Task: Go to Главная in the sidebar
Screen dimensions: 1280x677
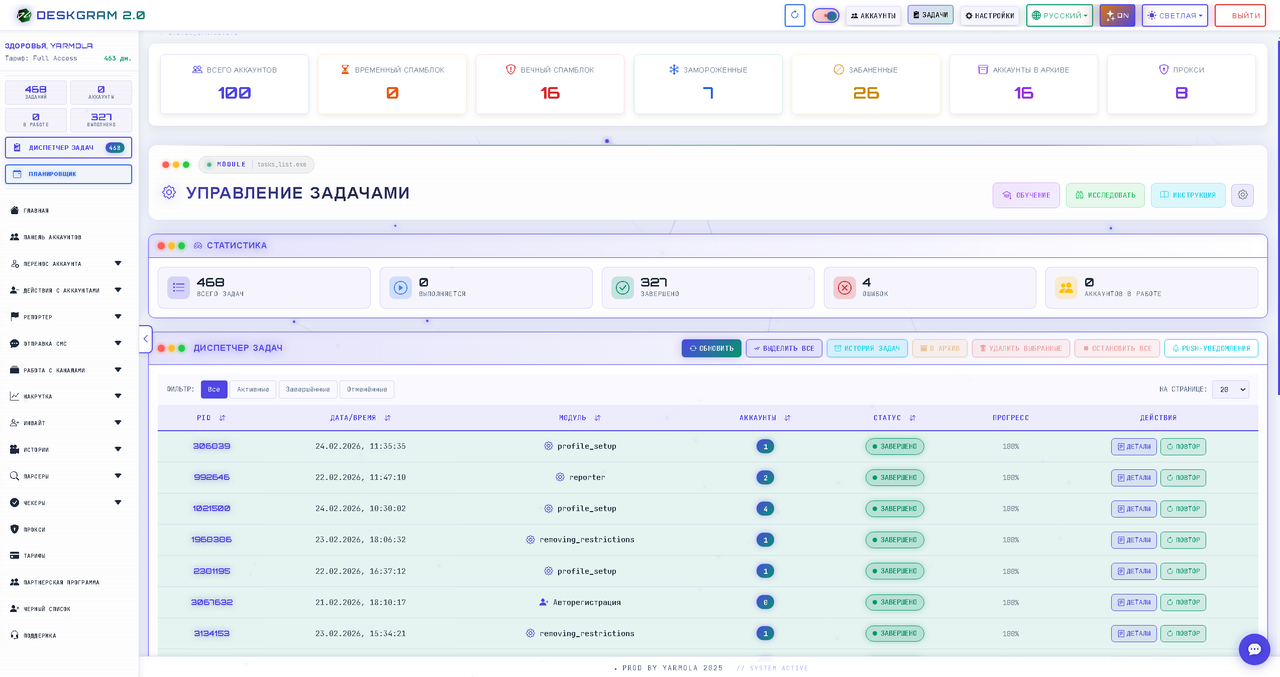Action: [x=36, y=210]
